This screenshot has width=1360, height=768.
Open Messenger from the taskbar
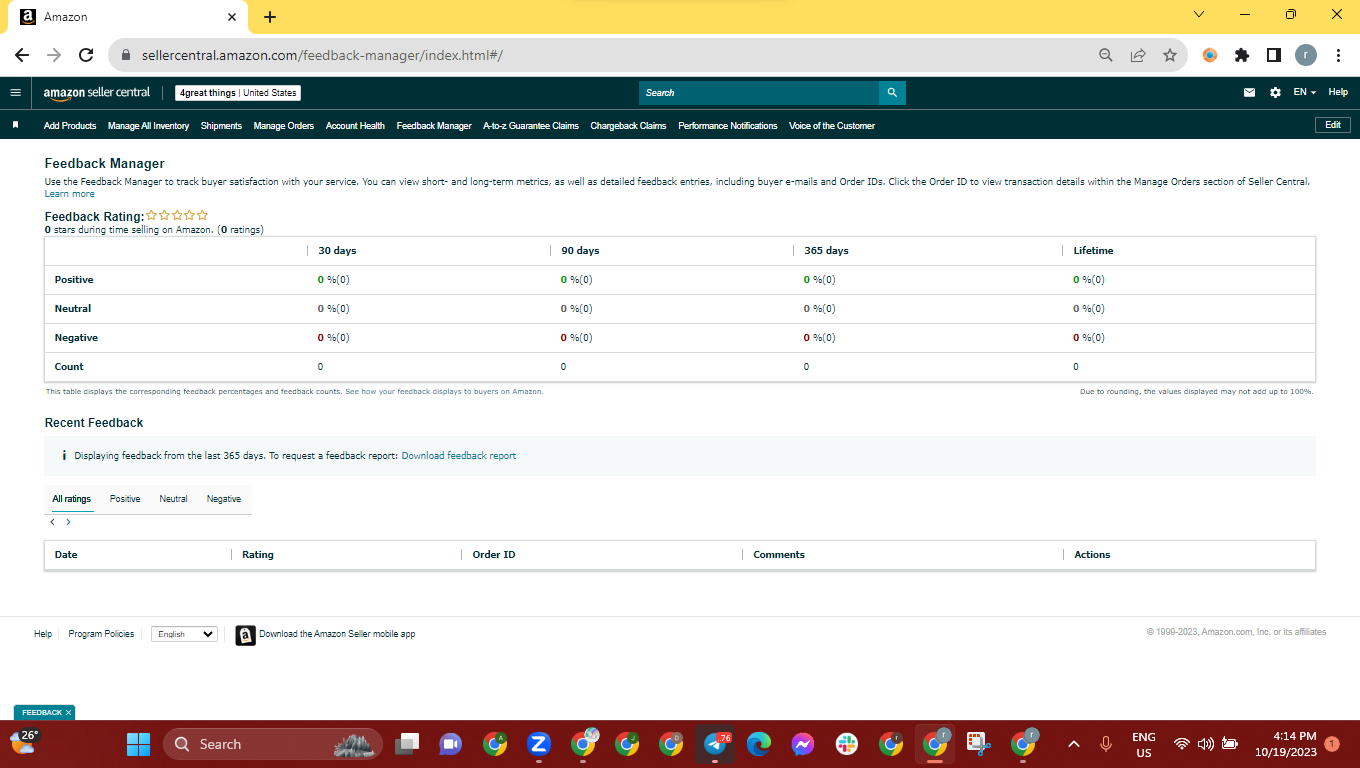pyautogui.click(x=803, y=744)
